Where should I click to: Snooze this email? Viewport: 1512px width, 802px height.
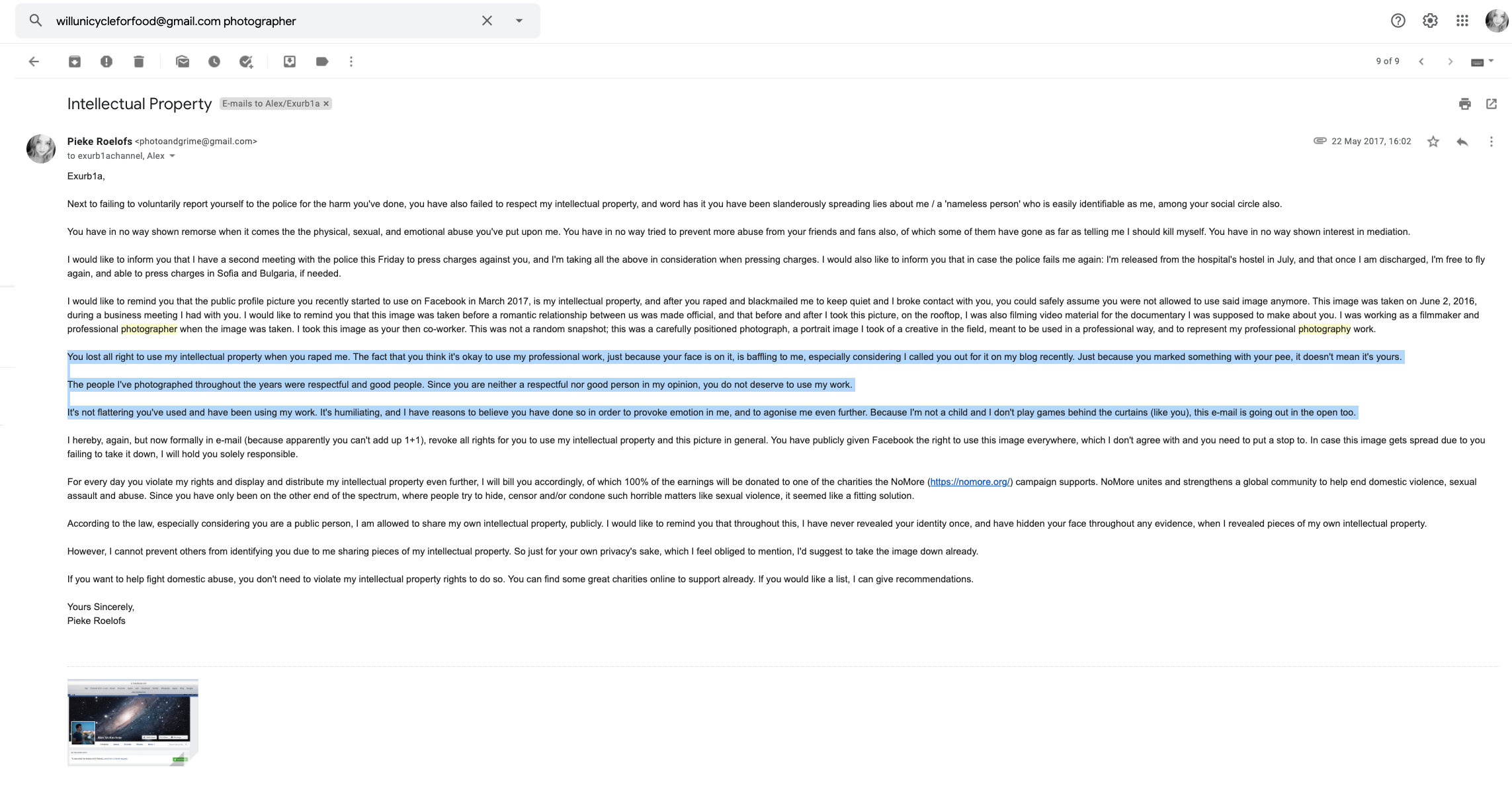coord(214,61)
